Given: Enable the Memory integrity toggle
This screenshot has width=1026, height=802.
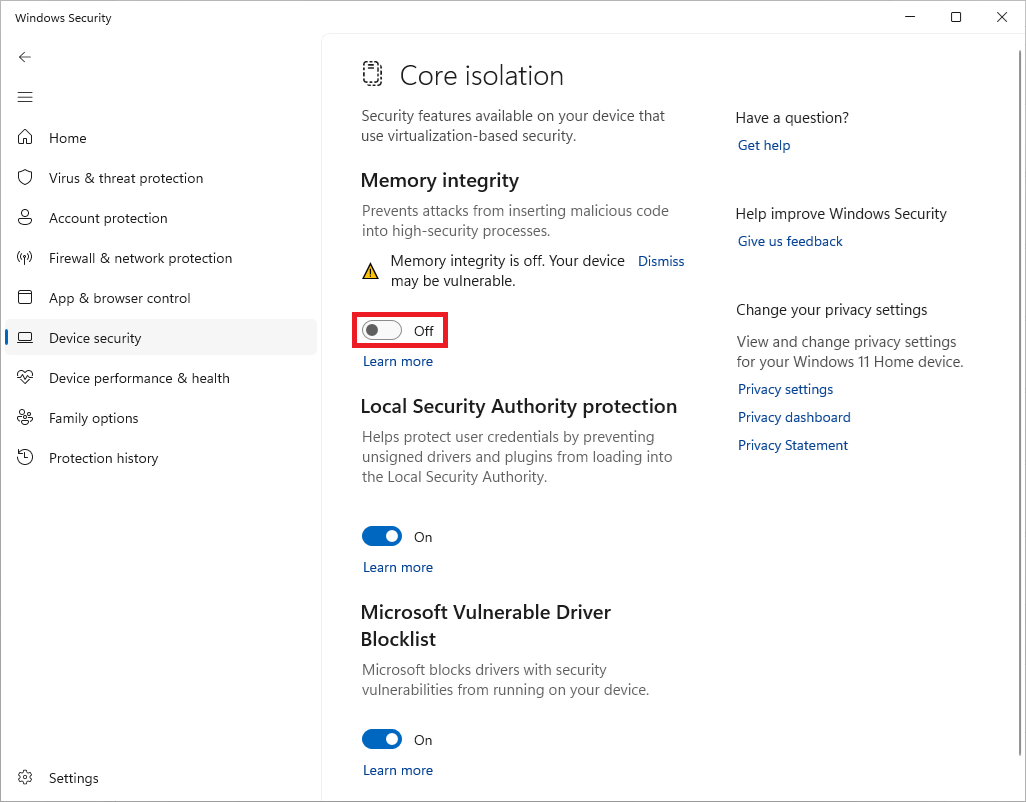Looking at the screenshot, I should 381,330.
